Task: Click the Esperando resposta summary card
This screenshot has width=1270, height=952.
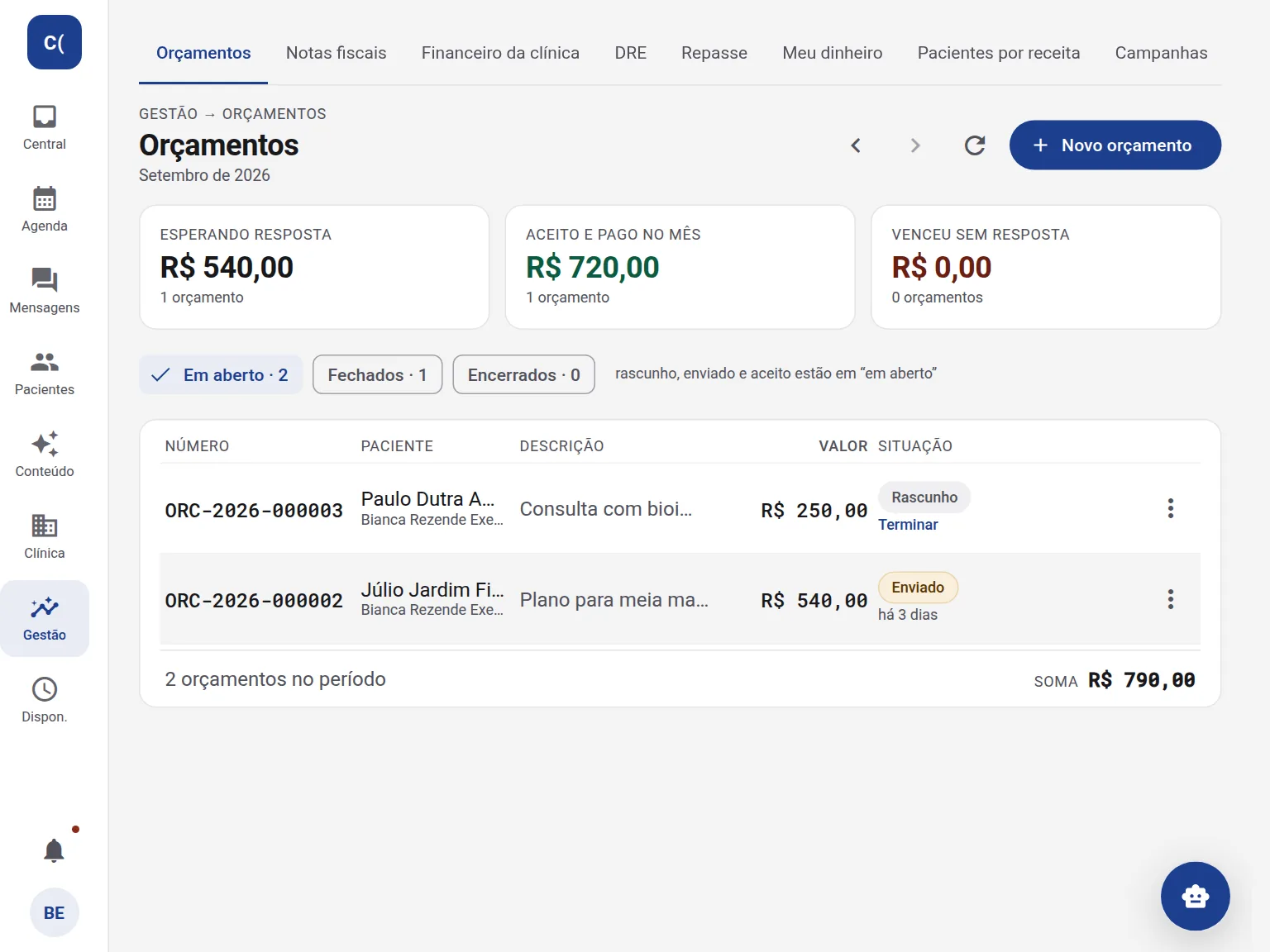Action: tap(314, 267)
